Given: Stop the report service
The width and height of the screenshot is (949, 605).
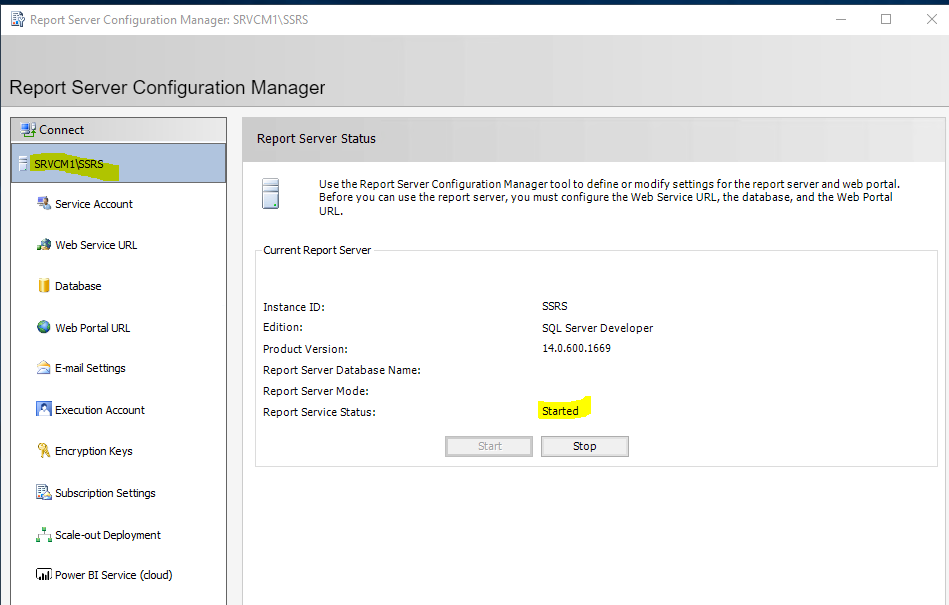Looking at the screenshot, I should [585, 446].
